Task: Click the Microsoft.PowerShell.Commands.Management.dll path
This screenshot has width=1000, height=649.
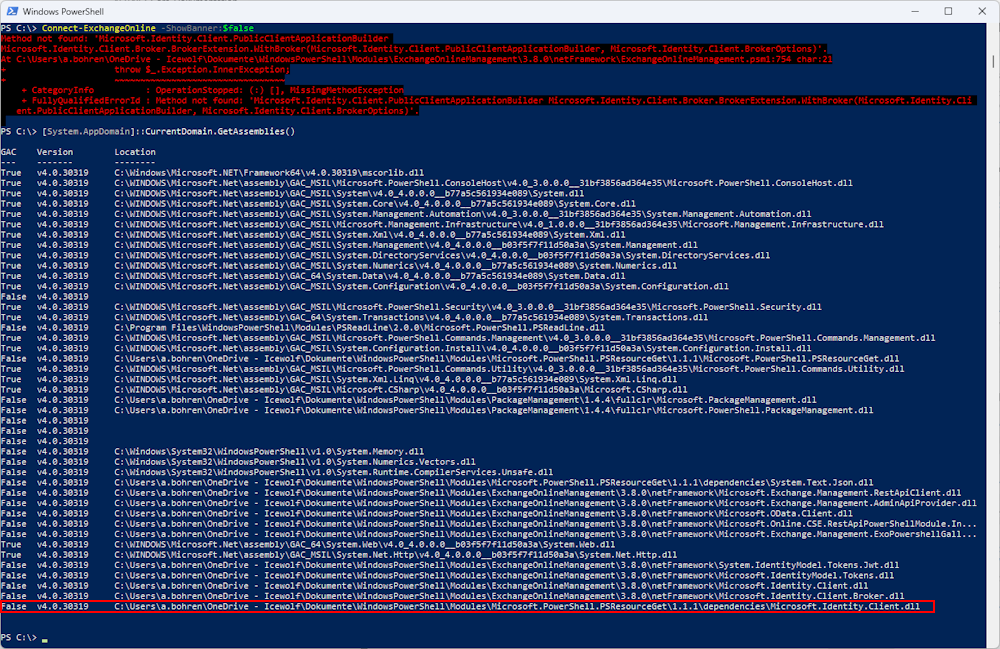Action: [x=525, y=338]
